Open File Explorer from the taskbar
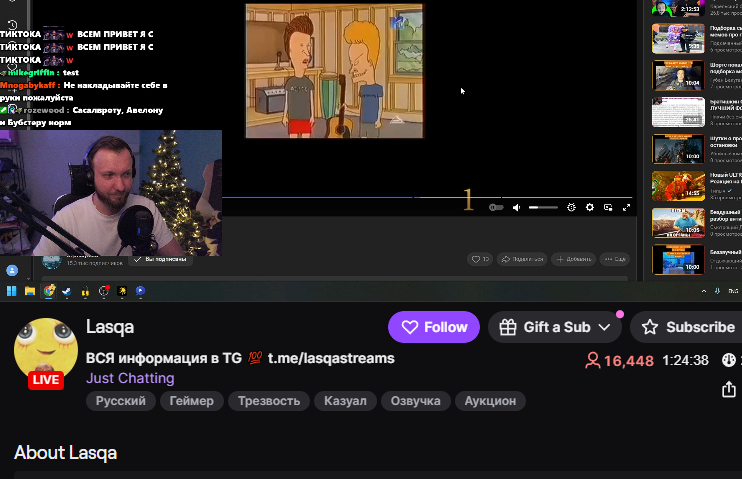This screenshot has height=479, width=742. click(30, 291)
